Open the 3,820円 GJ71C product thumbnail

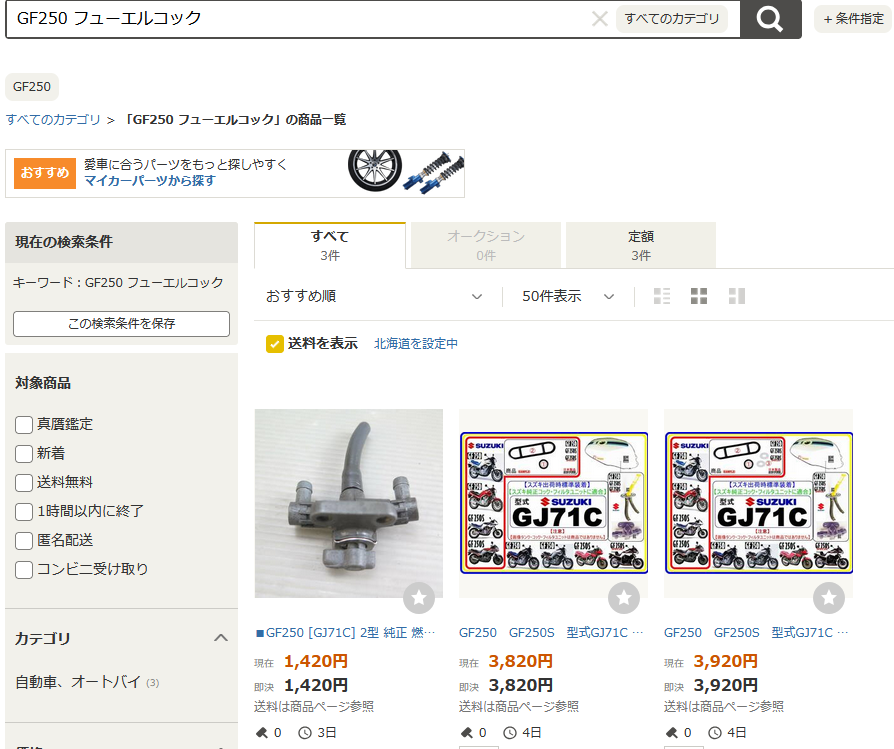[x=554, y=503]
